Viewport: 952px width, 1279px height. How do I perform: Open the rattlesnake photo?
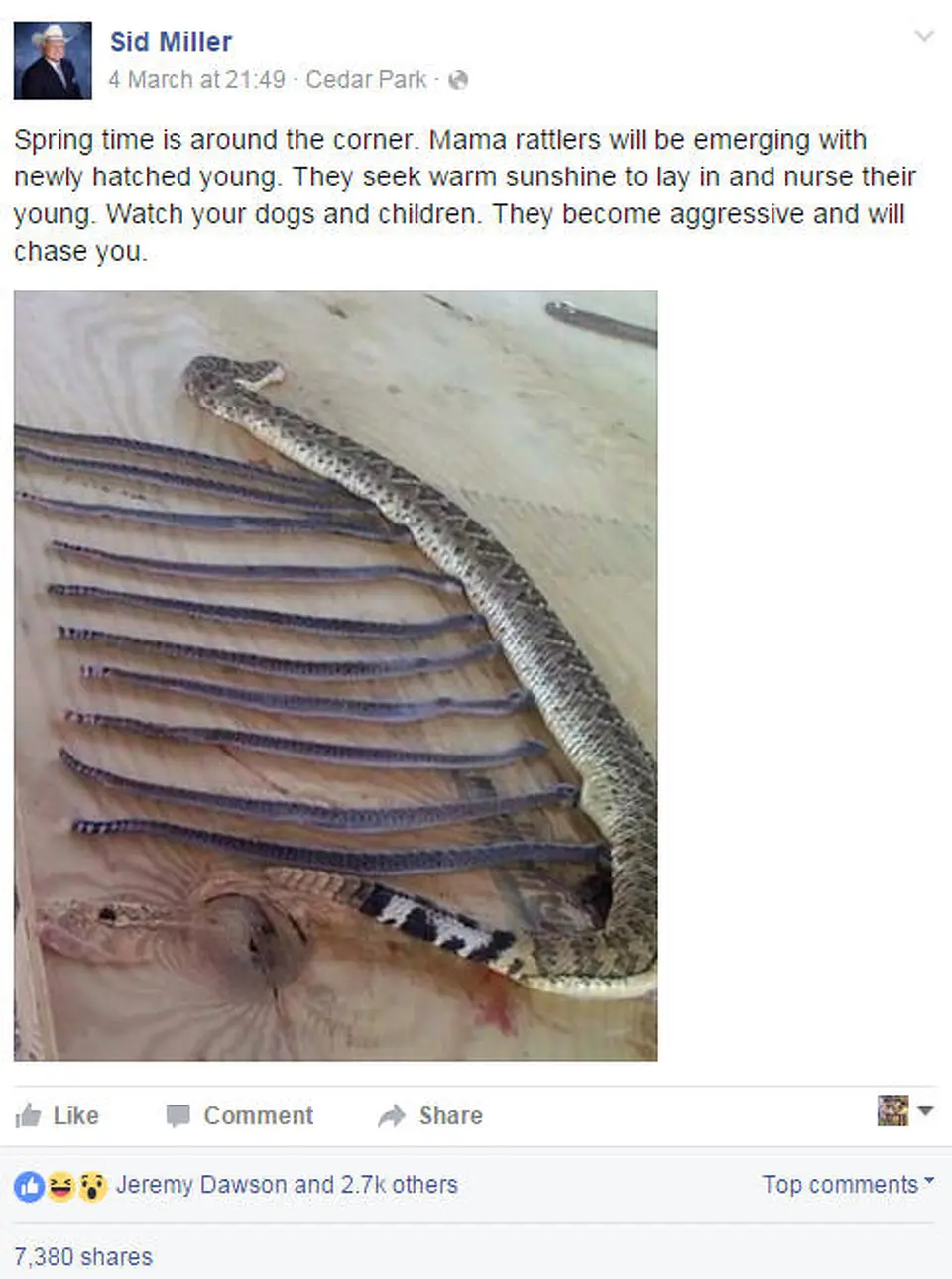point(336,675)
